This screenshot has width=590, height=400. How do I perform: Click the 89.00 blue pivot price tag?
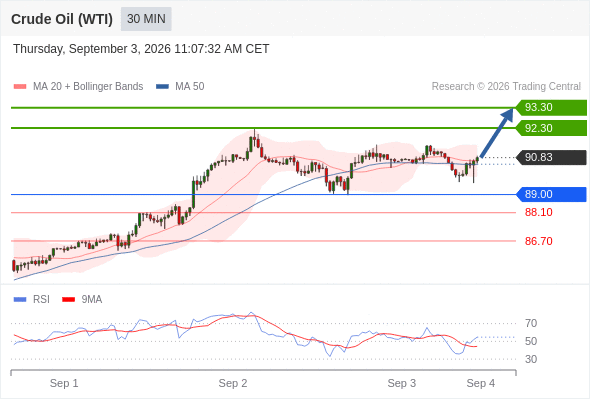551,195
